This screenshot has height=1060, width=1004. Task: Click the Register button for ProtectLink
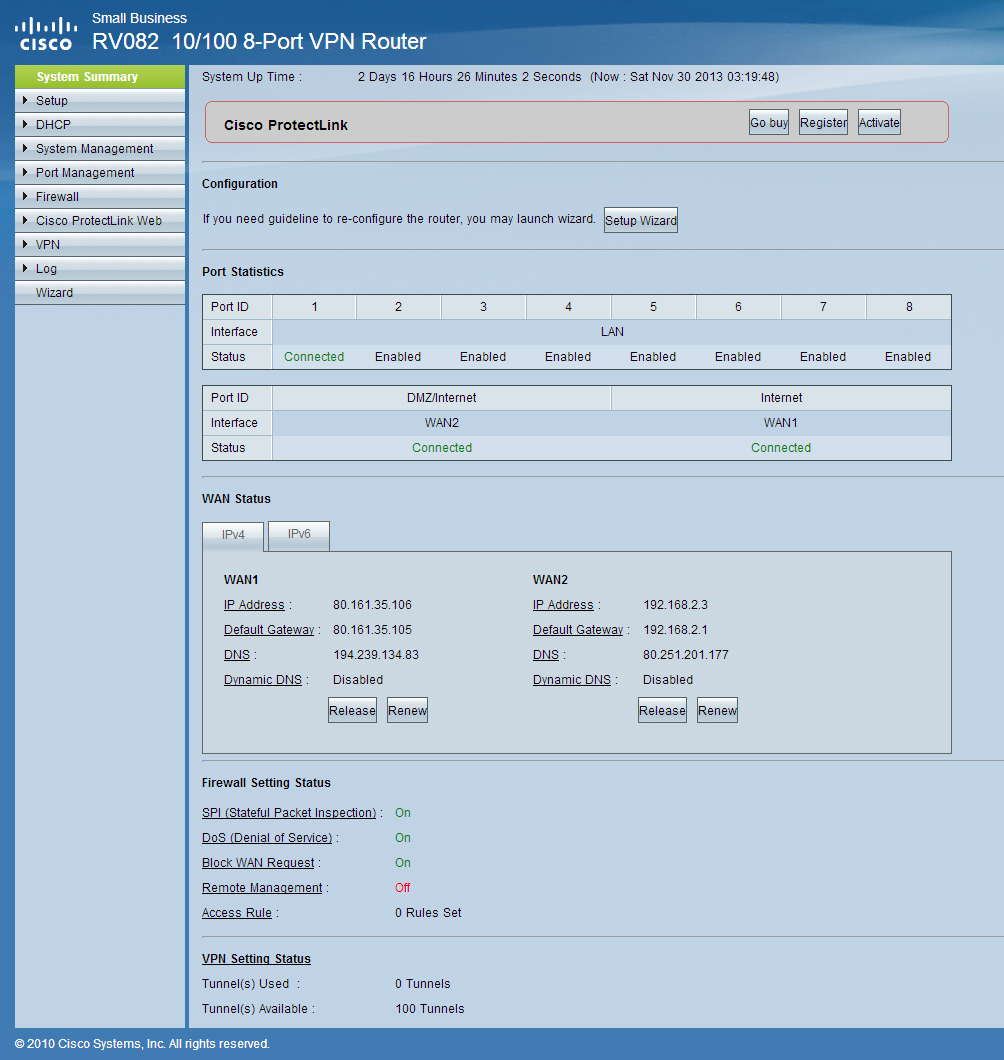point(823,122)
